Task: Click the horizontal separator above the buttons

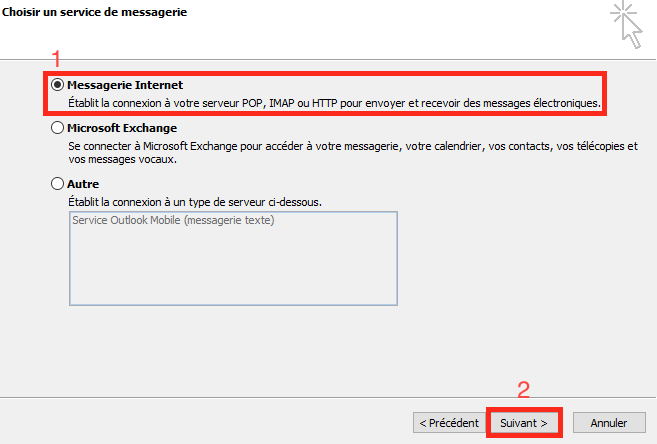Action: point(328,397)
